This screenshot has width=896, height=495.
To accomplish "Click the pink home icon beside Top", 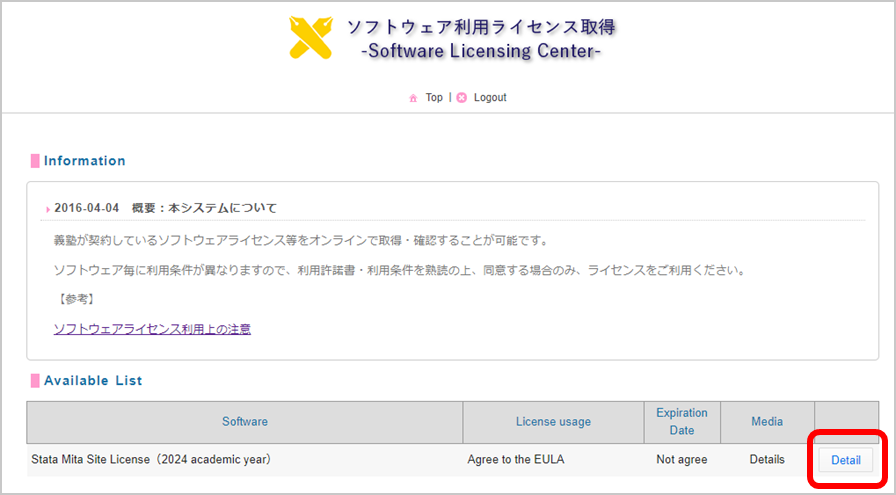I will (413, 98).
